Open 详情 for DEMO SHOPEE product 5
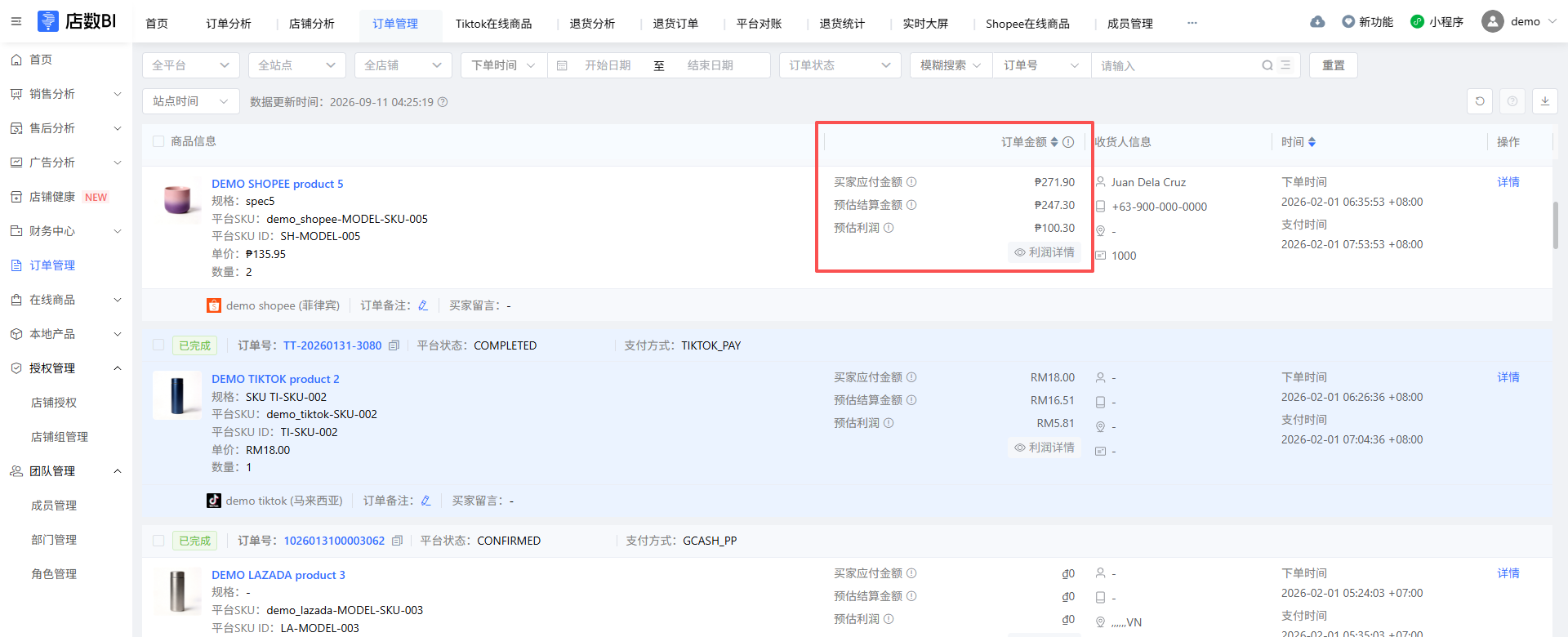Screen dimensions: 1568x637 coord(1508,182)
